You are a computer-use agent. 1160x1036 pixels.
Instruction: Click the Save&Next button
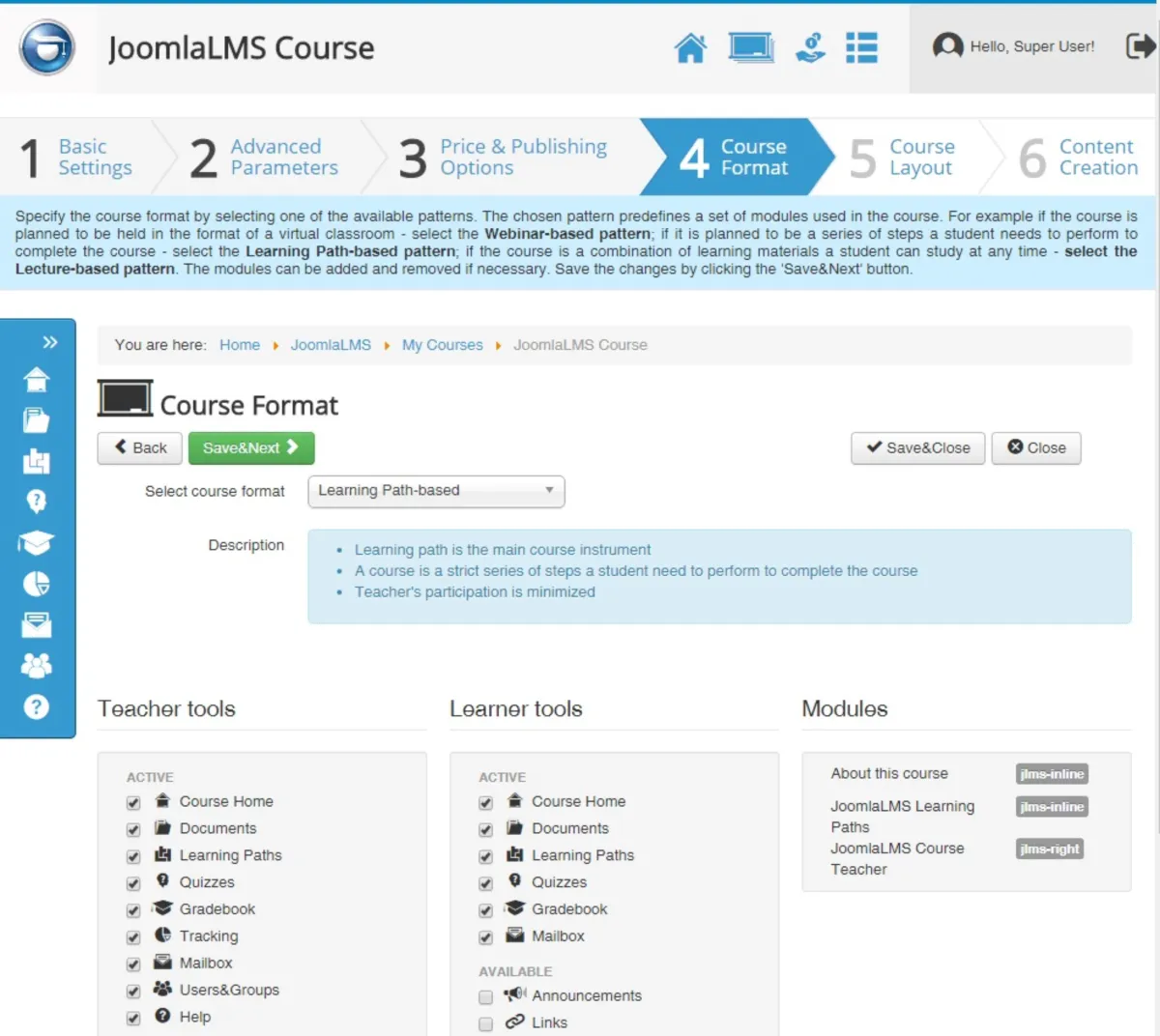coord(251,448)
